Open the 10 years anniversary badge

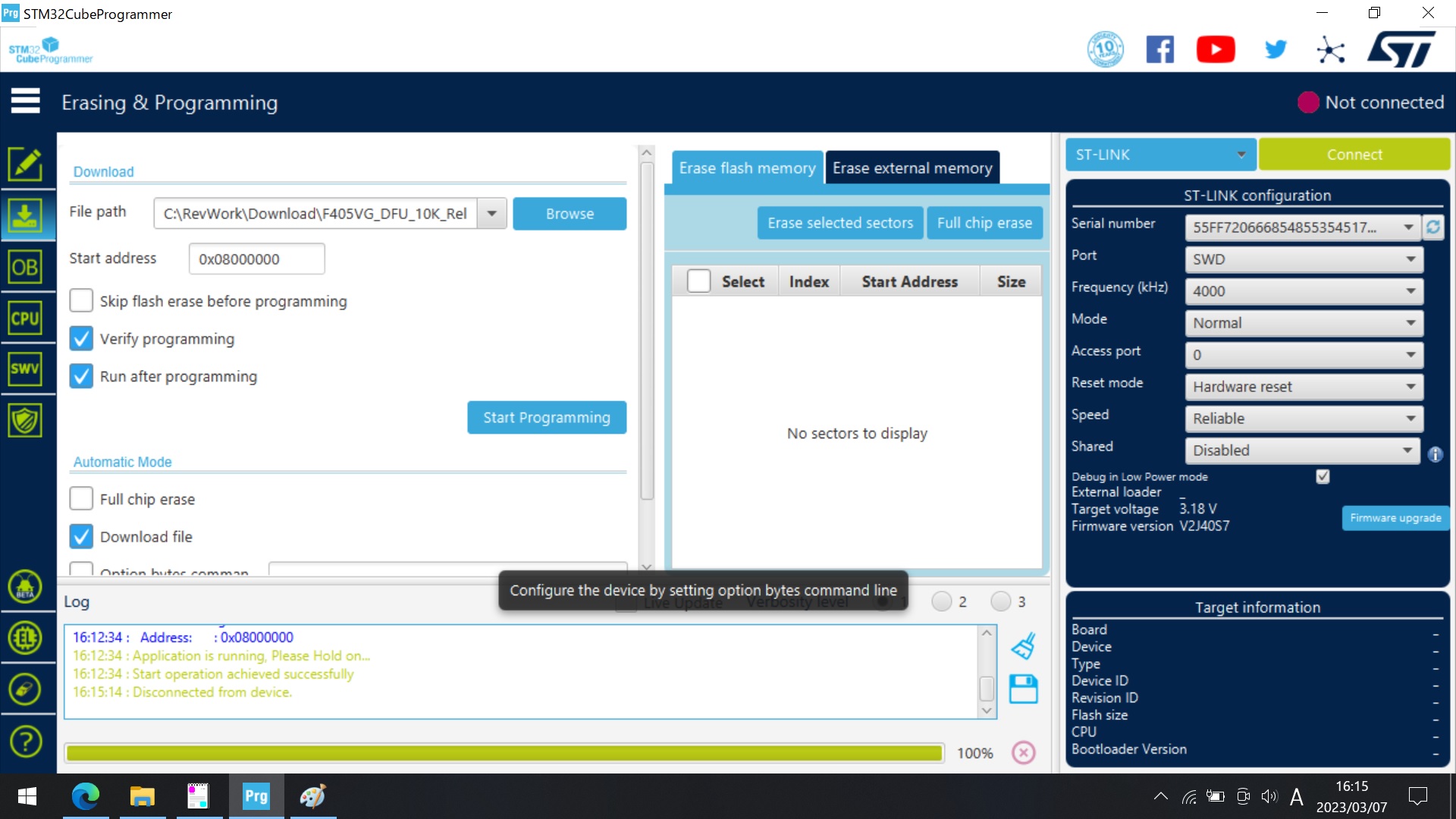pos(1105,50)
